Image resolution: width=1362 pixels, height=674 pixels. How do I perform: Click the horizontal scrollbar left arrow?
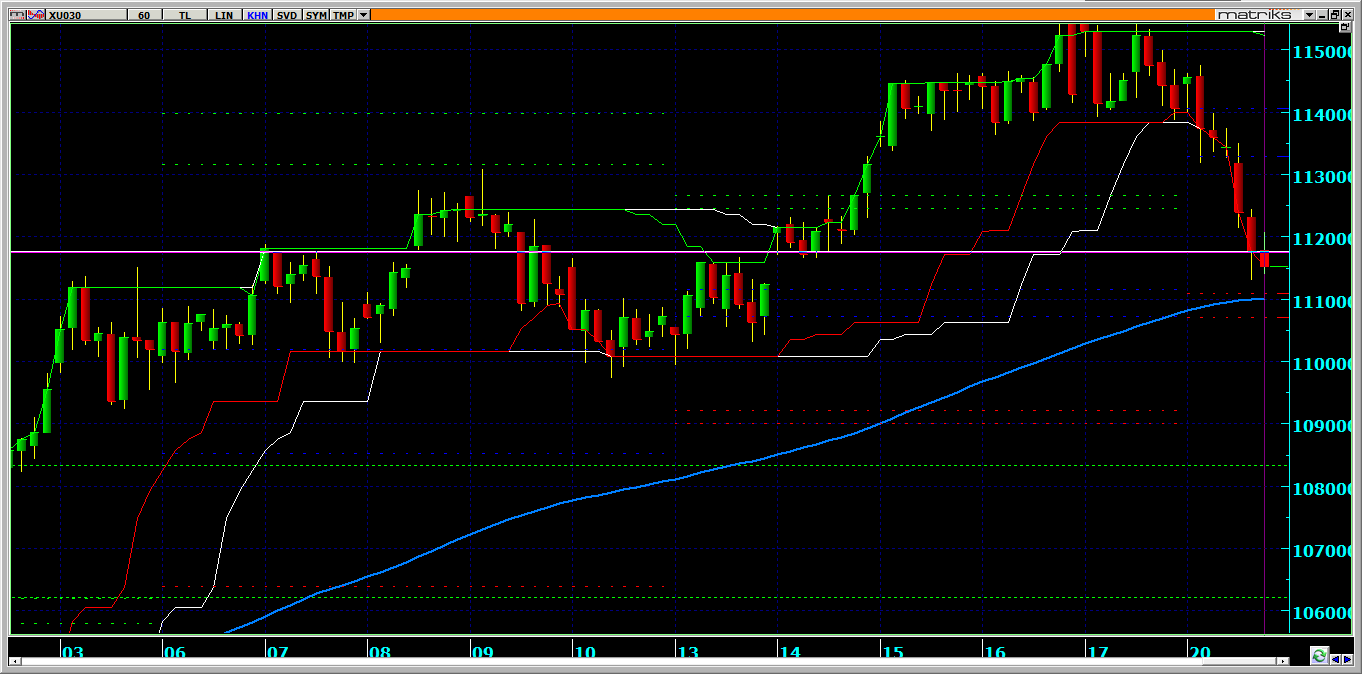point(15,661)
